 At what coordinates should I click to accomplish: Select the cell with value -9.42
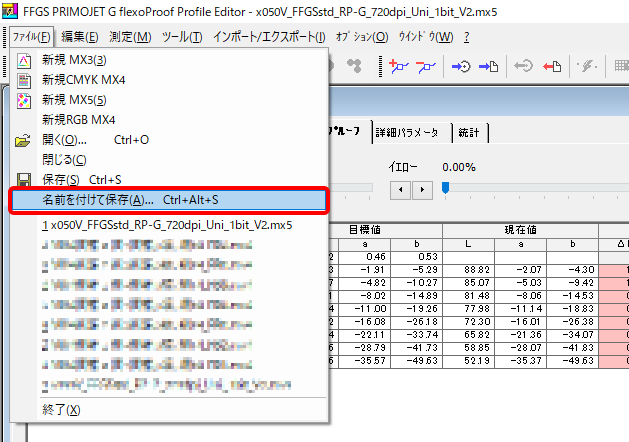point(573,283)
